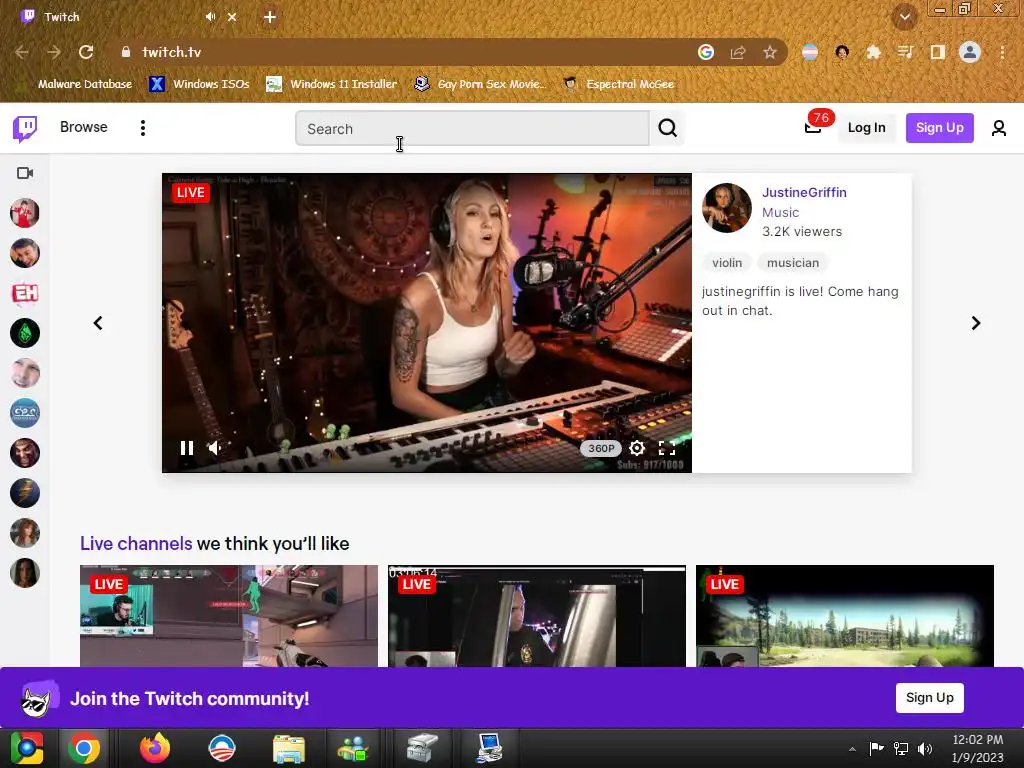
Task: Open the forest landscape live channel thumbnail
Action: [844, 616]
